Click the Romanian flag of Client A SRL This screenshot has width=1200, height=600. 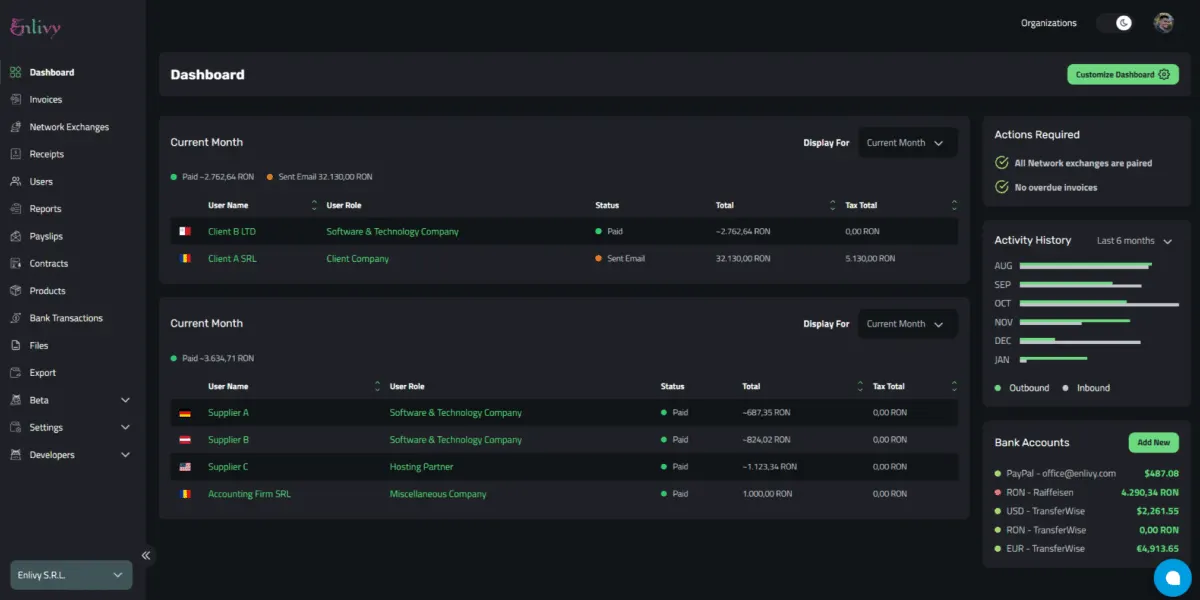[x=184, y=259]
